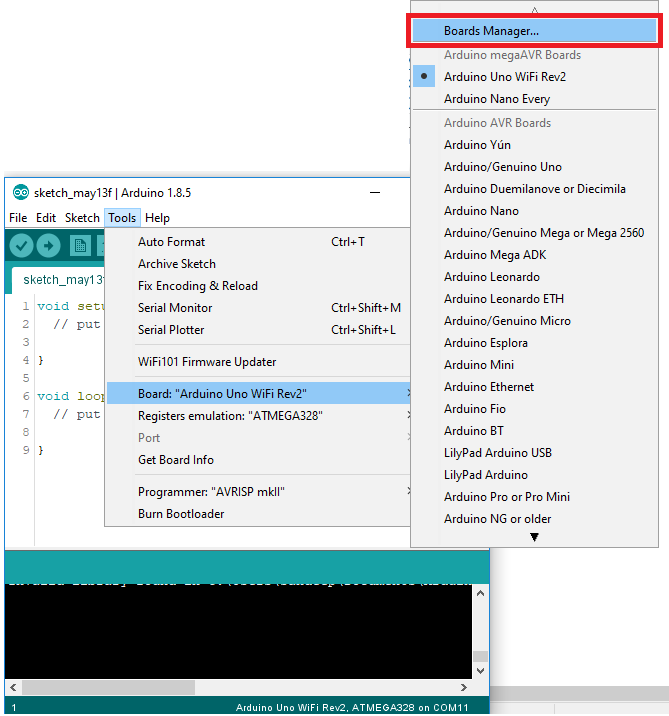The height and width of the screenshot is (716, 669).
Task: Click status bar board and COM11 text
Action: [x=352, y=707]
